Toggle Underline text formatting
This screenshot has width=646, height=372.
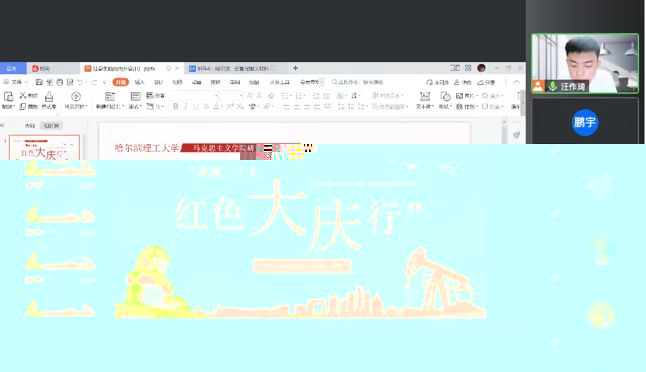pos(196,107)
